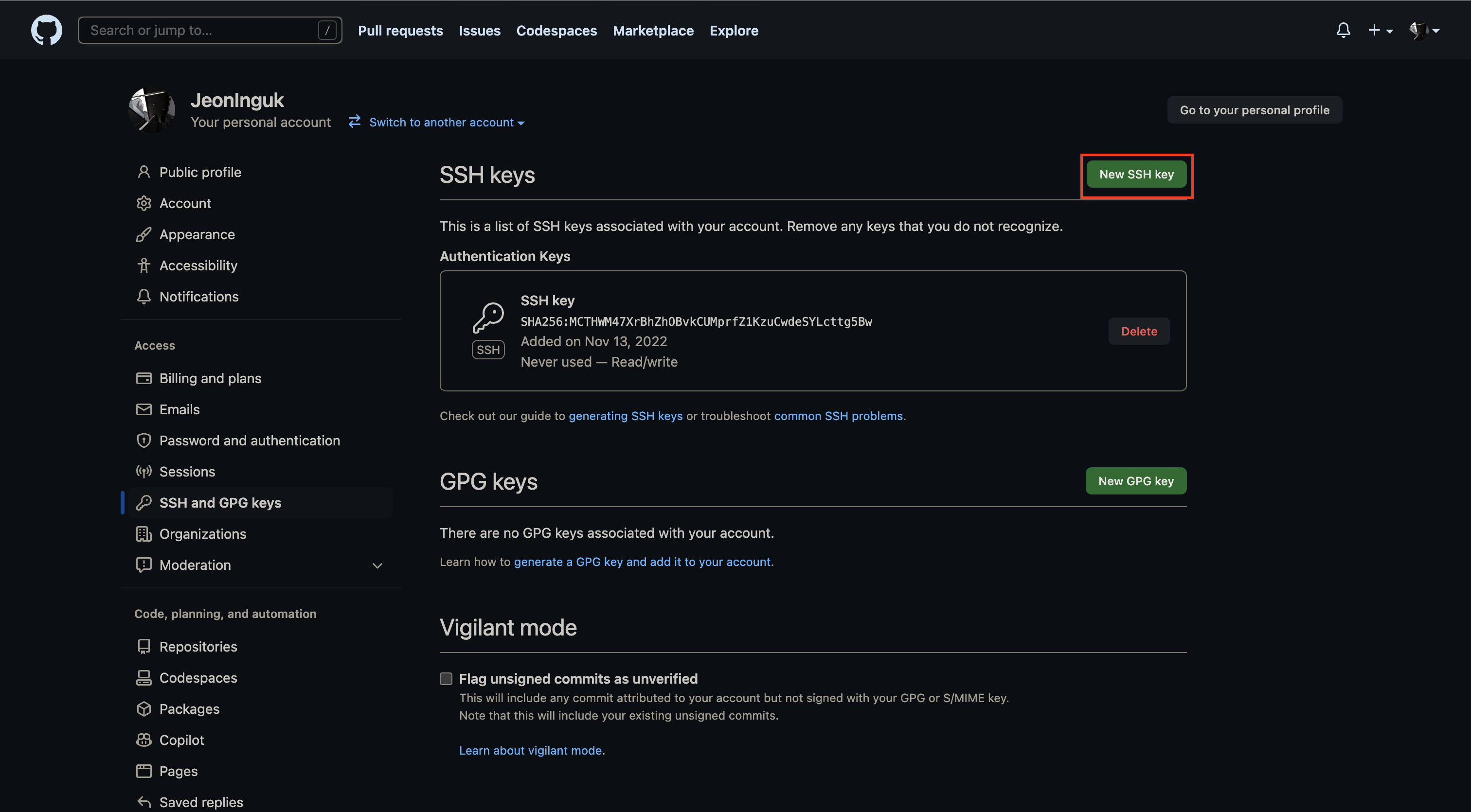Viewport: 1471px width, 812px height.
Task: Open Marketplace in top navigation
Action: [653, 30]
